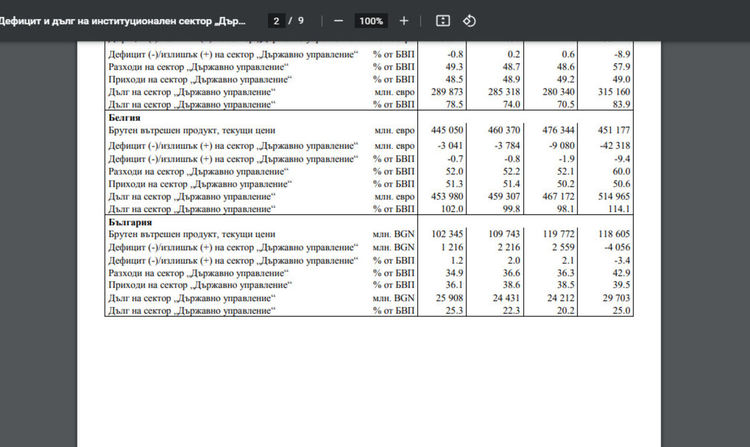
Task: Rotate the document with the rotate icon
Action: point(468,21)
